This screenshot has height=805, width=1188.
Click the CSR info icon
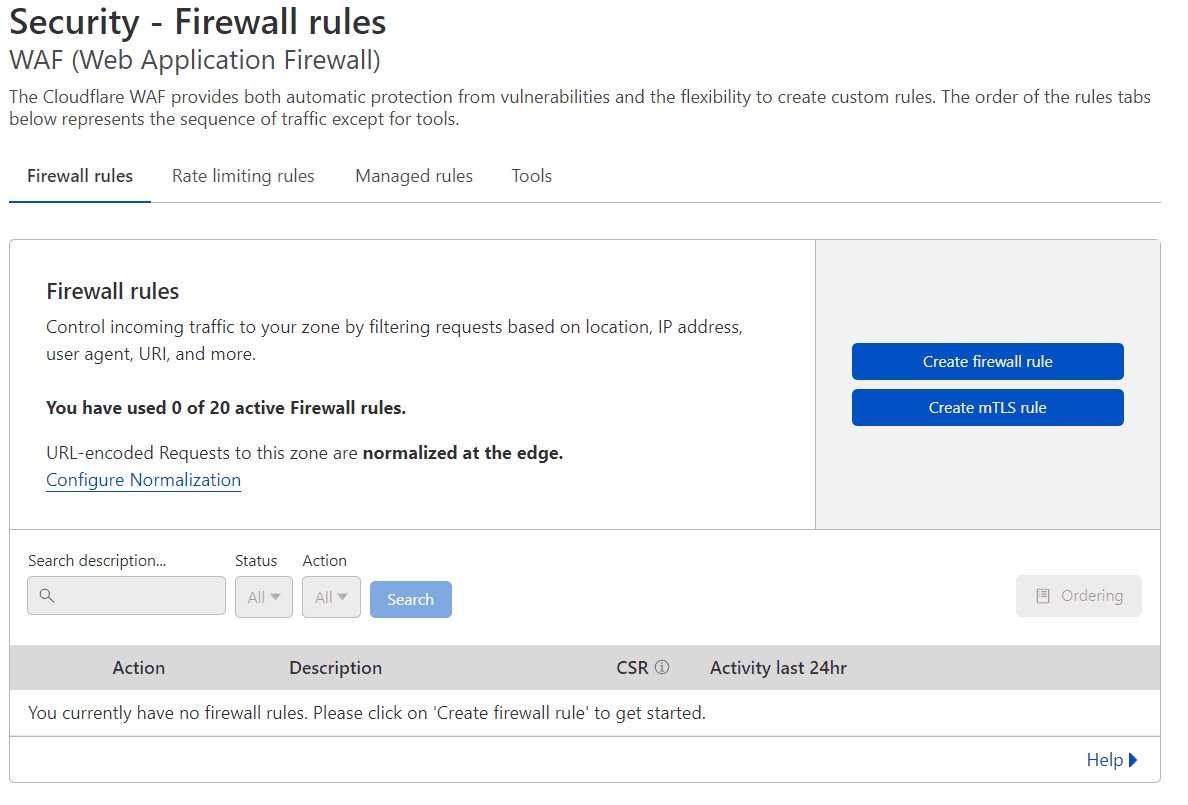click(661, 667)
